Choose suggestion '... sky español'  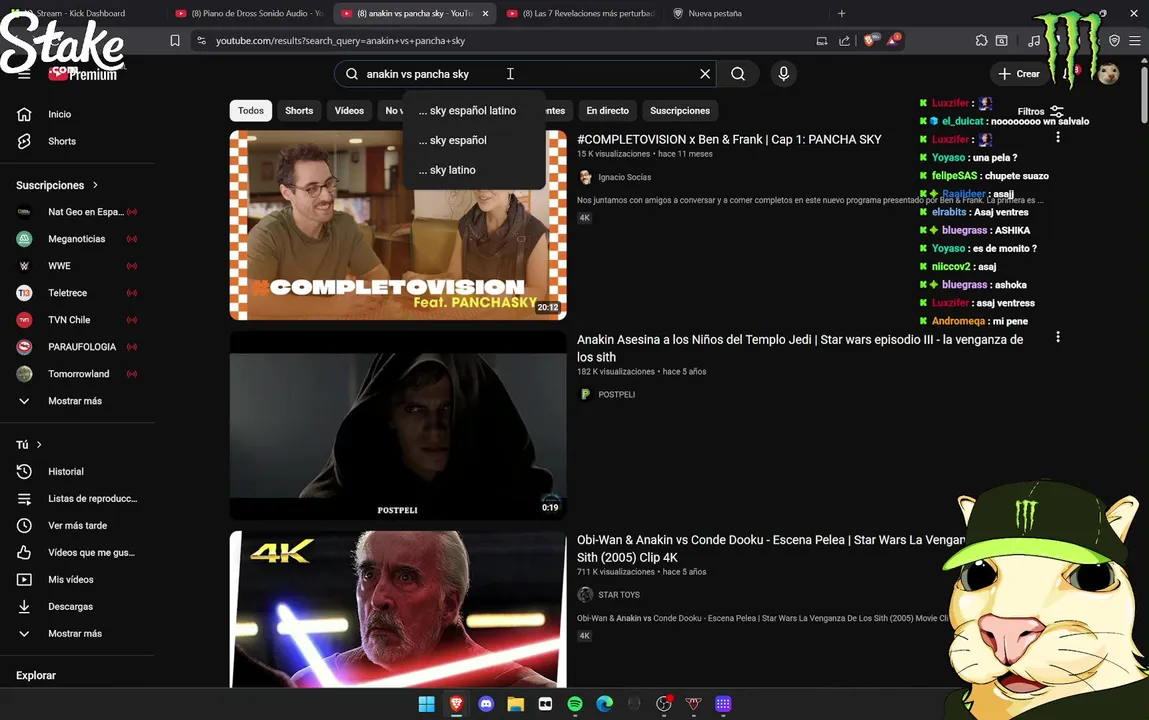pos(473,140)
